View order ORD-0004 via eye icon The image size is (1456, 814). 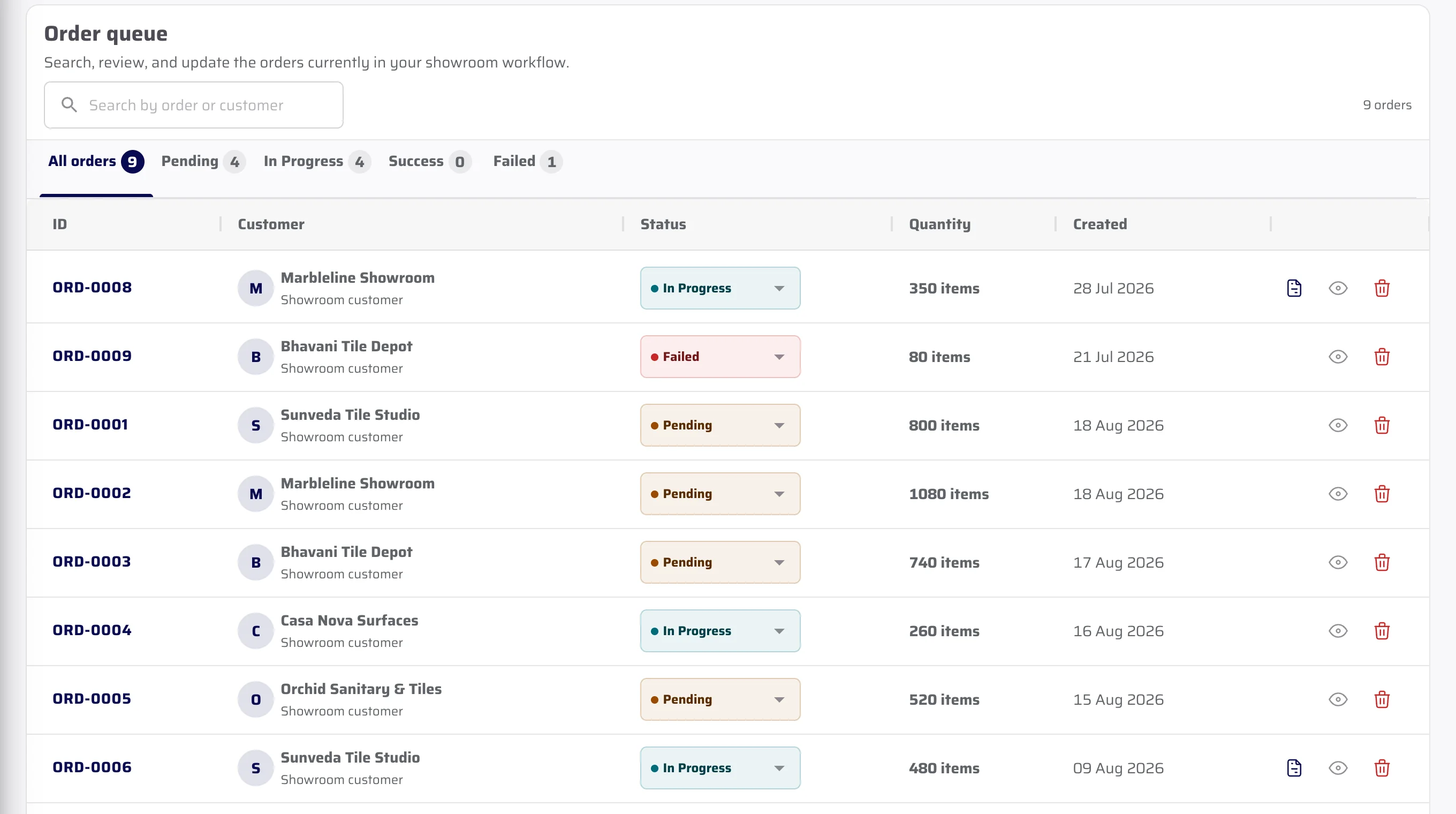[x=1338, y=631]
